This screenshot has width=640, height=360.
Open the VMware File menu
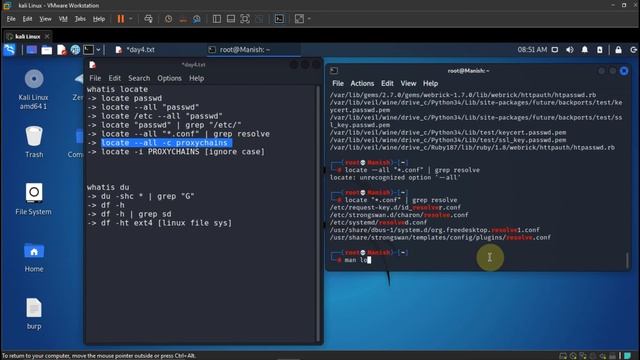pyautogui.click(x=11, y=19)
